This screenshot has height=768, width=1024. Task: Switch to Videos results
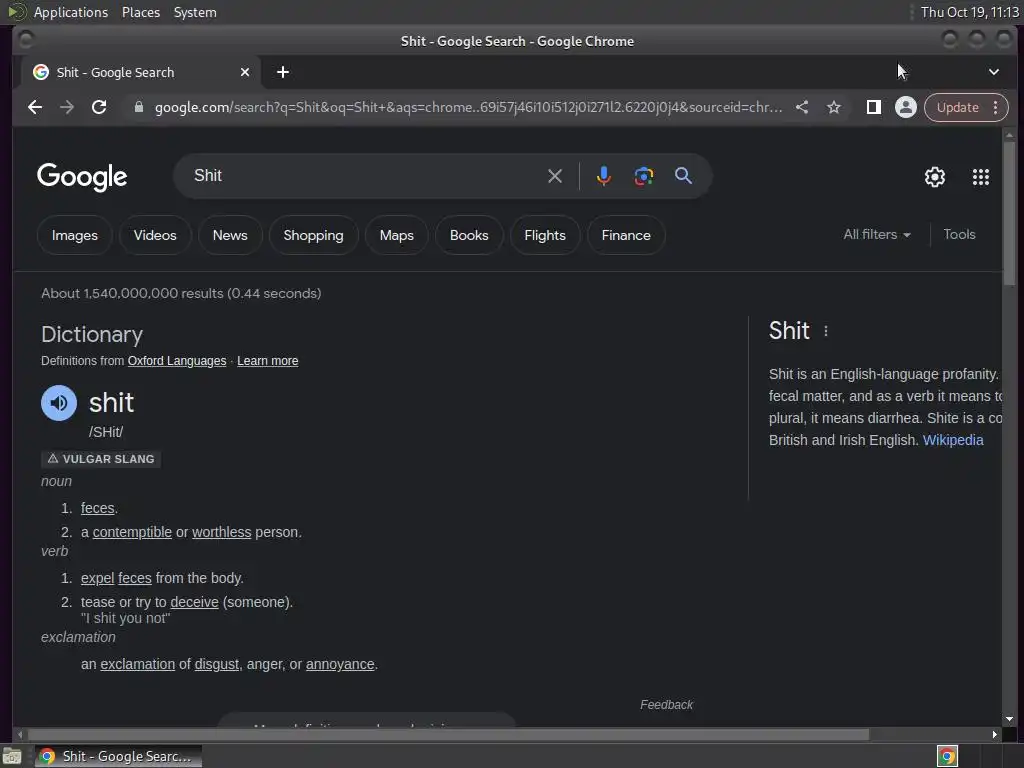pos(155,235)
